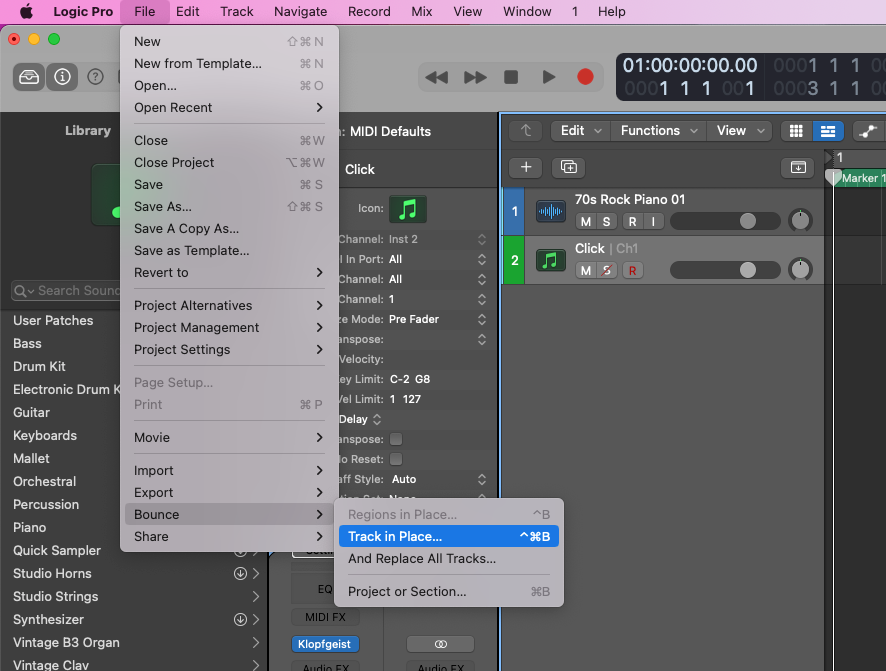Viewport: 886px width, 671px height.
Task: Switch to grid view in the Edit toolbar
Action: pyautogui.click(x=796, y=131)
